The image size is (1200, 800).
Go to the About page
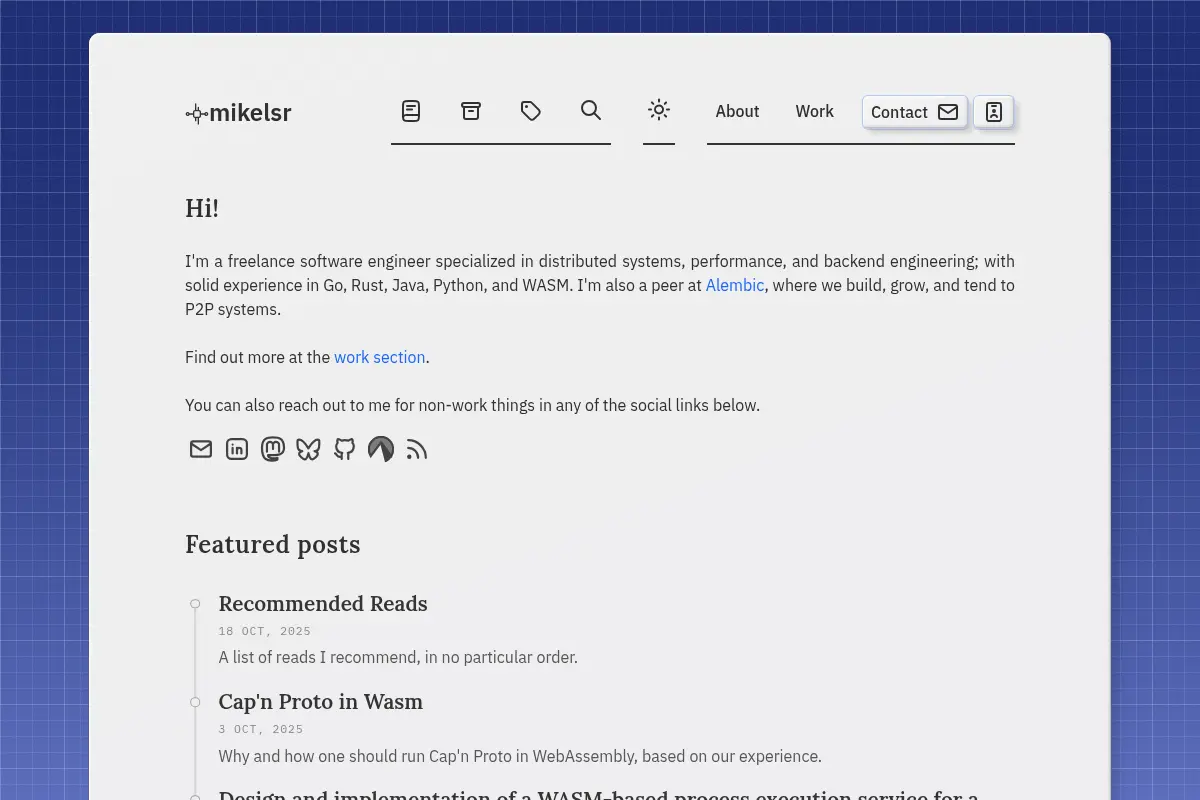point(737,111)
